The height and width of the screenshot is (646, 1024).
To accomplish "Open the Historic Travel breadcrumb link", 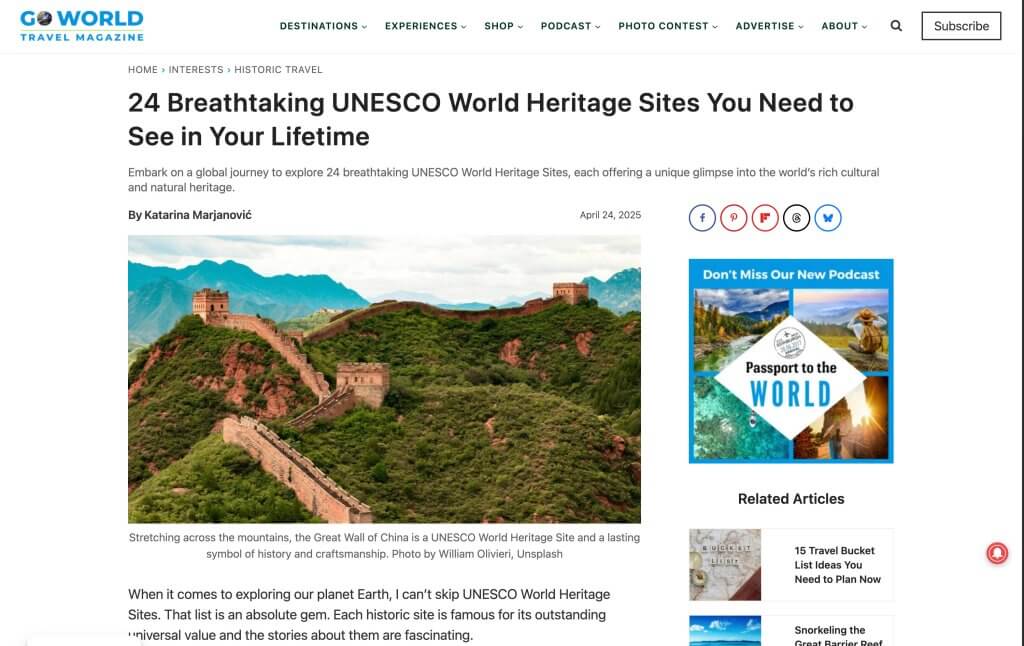I will (x=277, y=69).
